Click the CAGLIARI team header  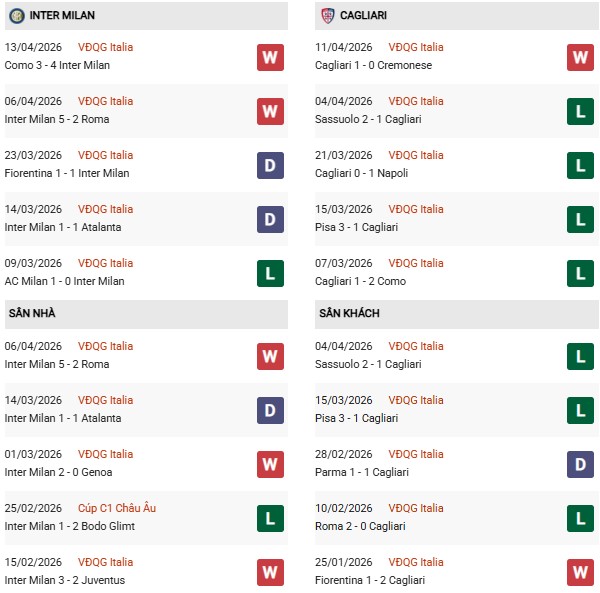coord(367,16)
